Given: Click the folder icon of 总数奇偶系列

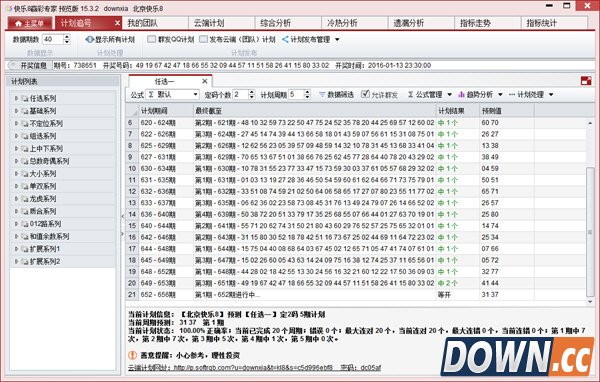Looking at the screenshot, I should click(x=25, y=161).
